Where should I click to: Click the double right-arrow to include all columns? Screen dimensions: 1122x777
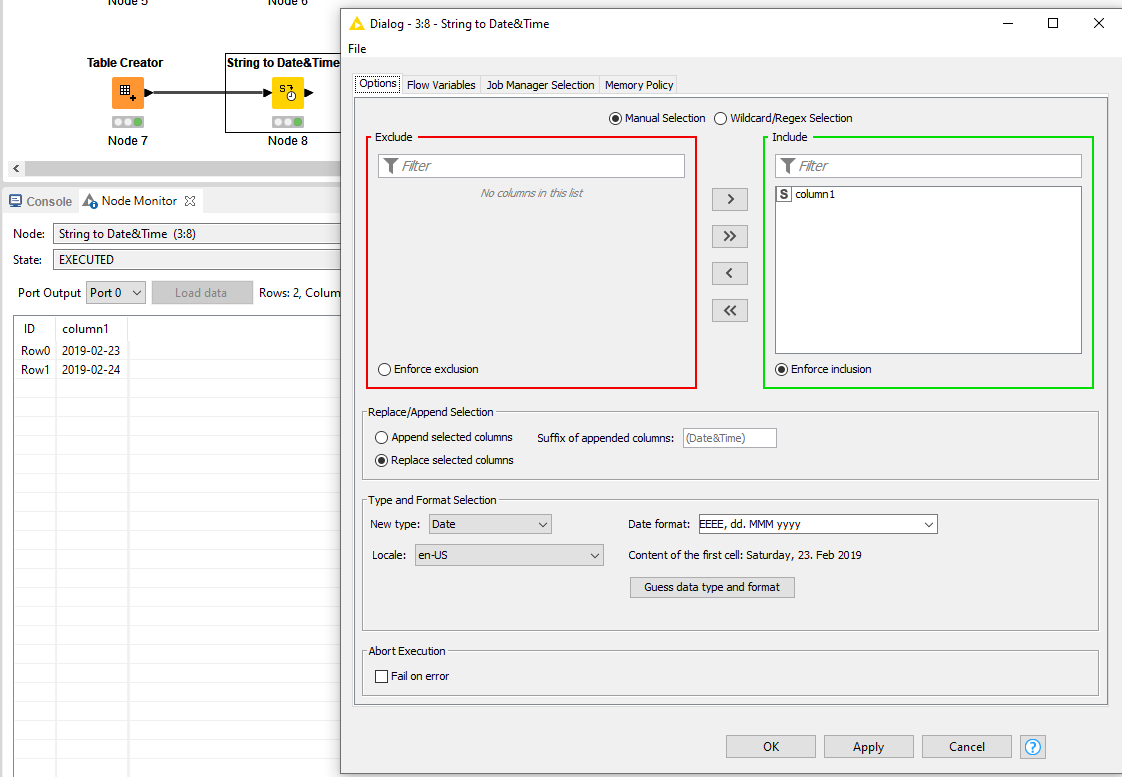[x=729, y=236]
